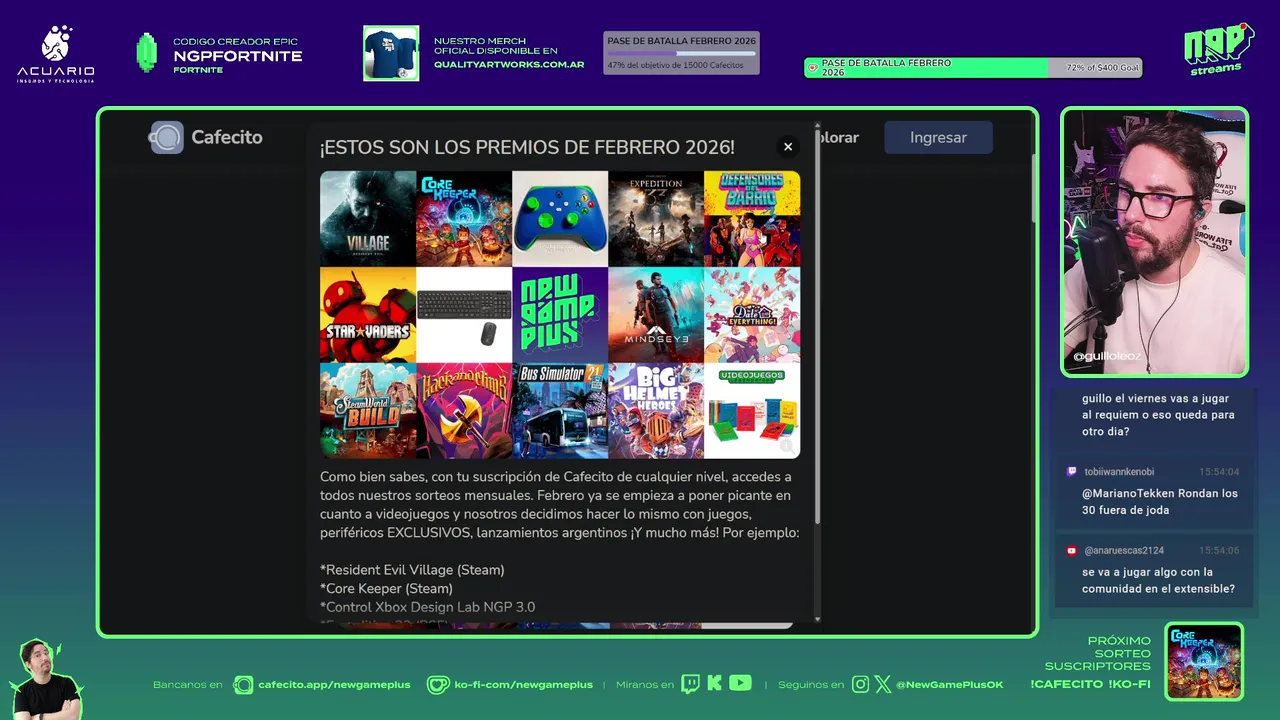This screenshot has width=1280, height=720.
Task: Click the NGP merch t-shirt thumbnail
Action: pos(391,53)
